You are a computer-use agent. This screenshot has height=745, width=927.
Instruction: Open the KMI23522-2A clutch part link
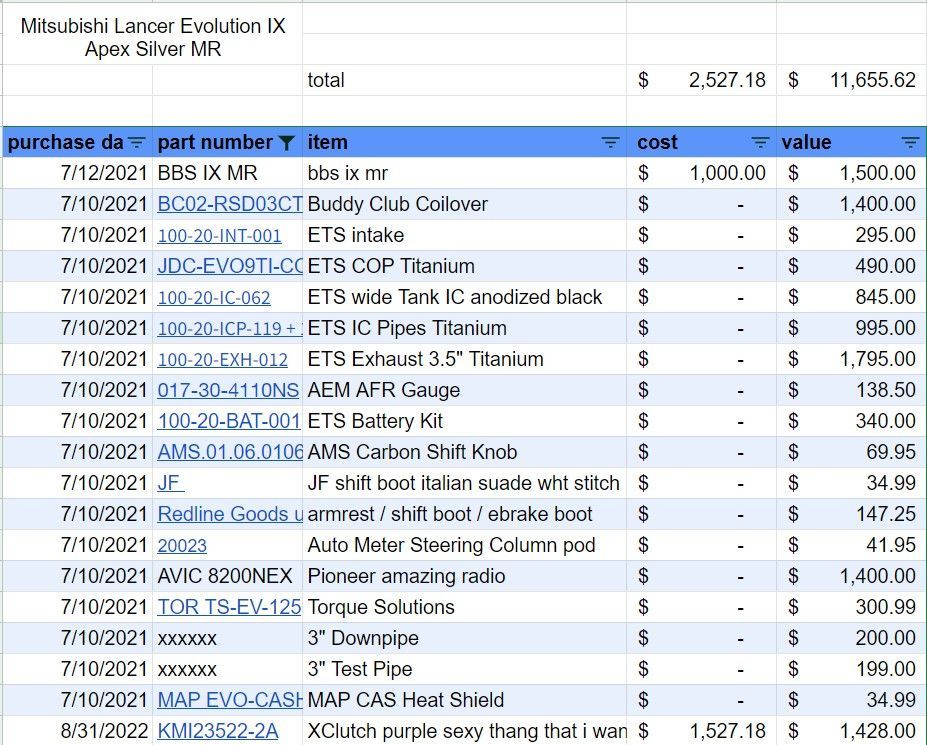point(218,731)
